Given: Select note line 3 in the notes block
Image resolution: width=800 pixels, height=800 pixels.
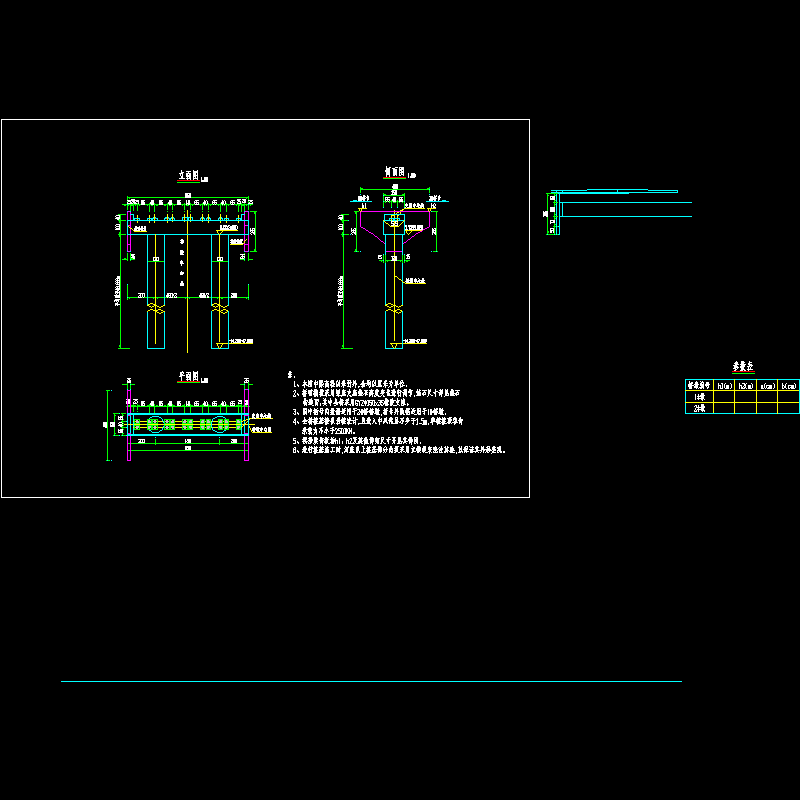Looking at the screenshot, I should 369,412.
